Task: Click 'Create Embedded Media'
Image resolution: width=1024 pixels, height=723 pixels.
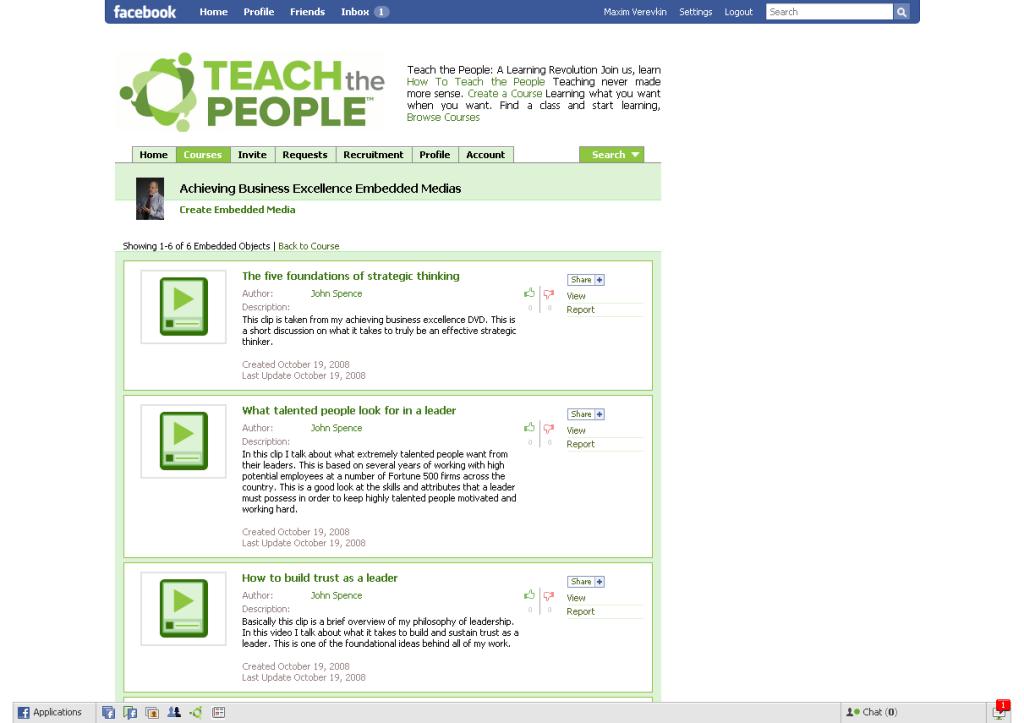Action: pyautogui.click(x=237, y=210)
